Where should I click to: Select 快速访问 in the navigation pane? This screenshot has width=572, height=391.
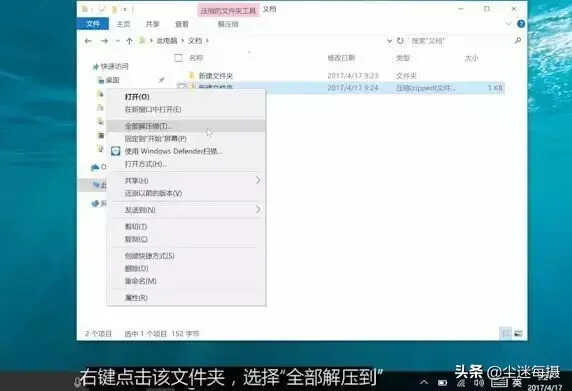[114, 66]
